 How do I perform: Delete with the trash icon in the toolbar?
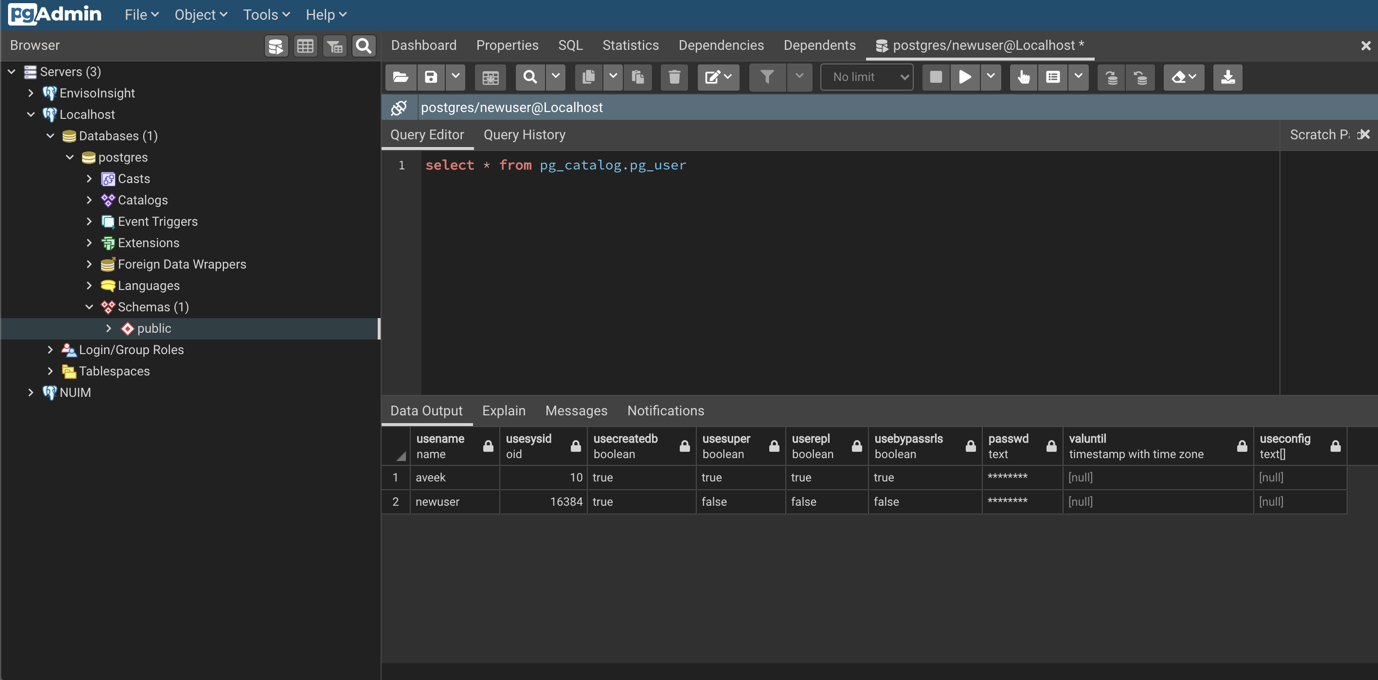tap(672, 77)
